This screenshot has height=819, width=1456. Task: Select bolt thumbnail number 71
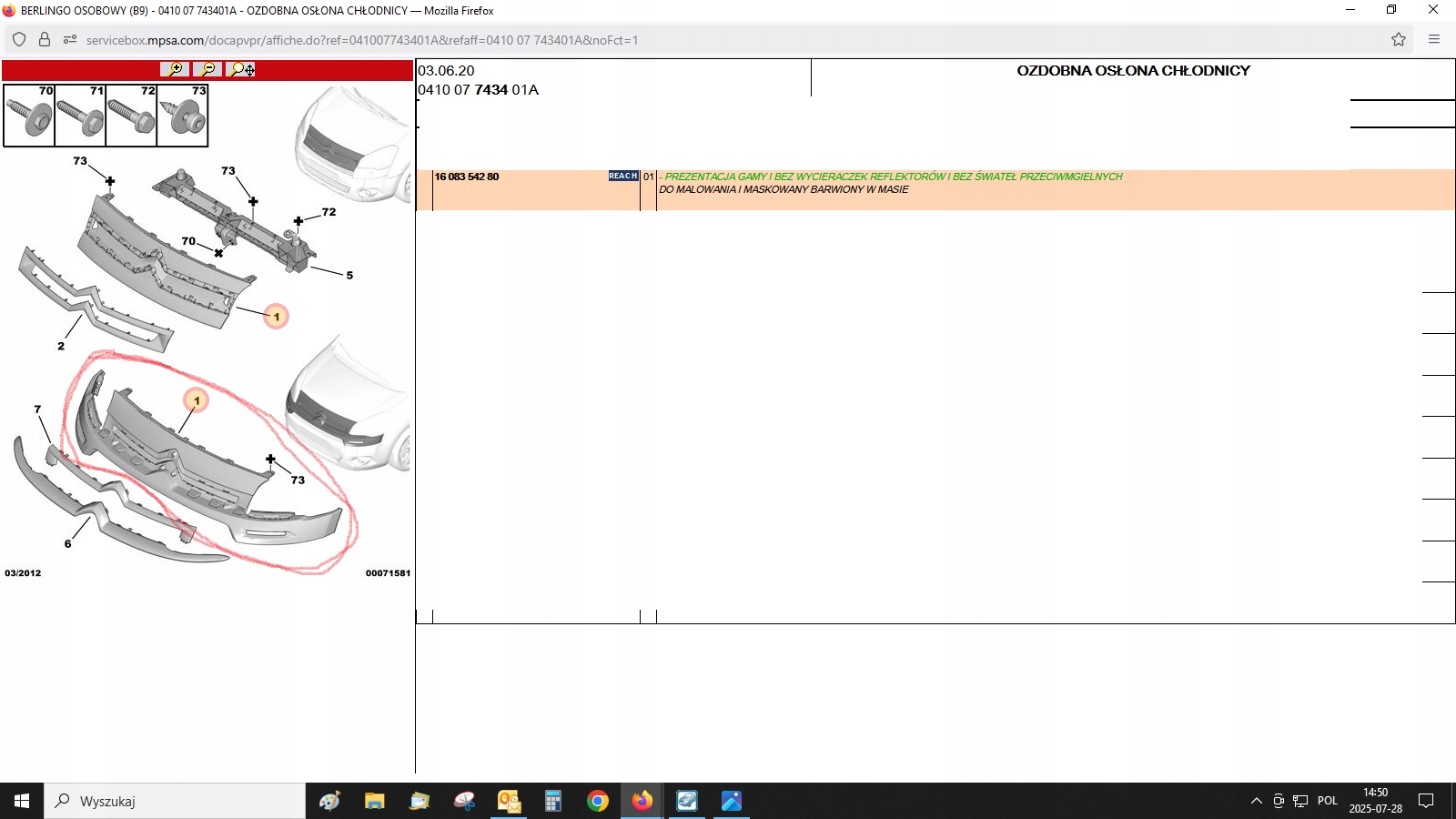point(80,116)
